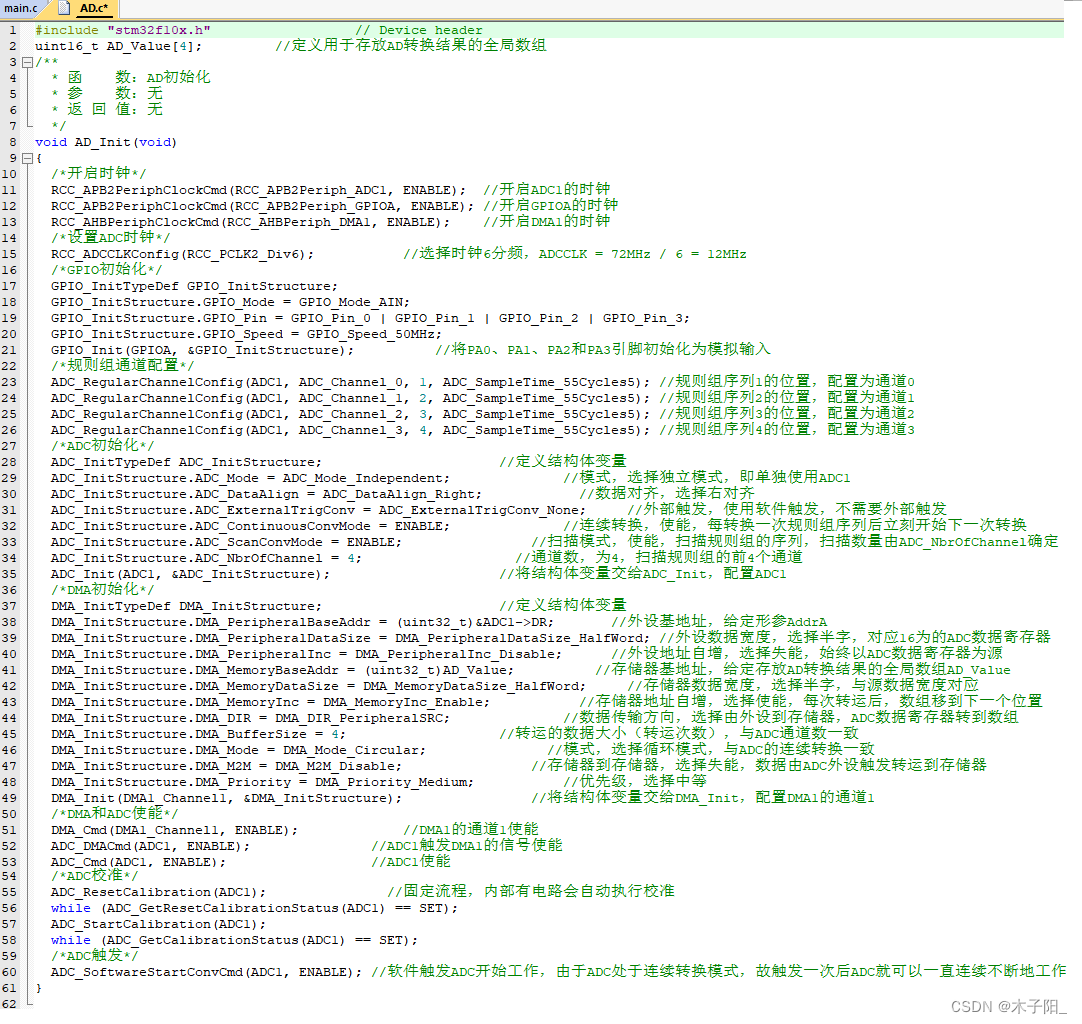Click the ADC_Channel_2 regular channel config line
The width and height of the screenshot is (1082, 1024).
351,414
